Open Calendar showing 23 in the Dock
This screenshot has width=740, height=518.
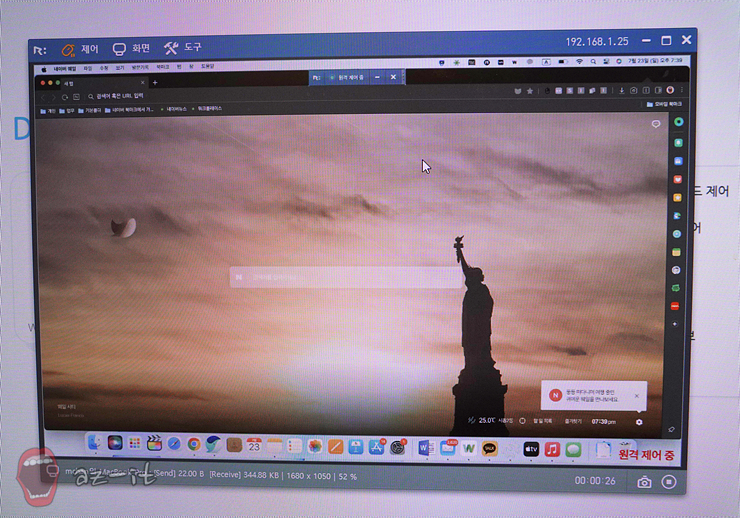tap(254, 445)
